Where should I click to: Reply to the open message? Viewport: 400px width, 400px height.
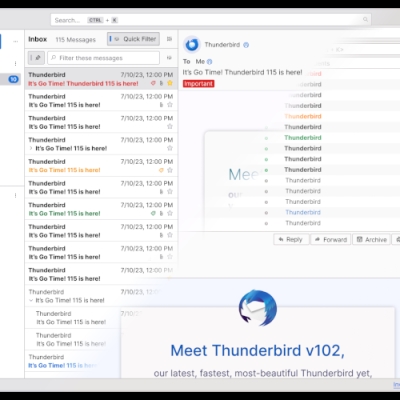tap(291, 239)
